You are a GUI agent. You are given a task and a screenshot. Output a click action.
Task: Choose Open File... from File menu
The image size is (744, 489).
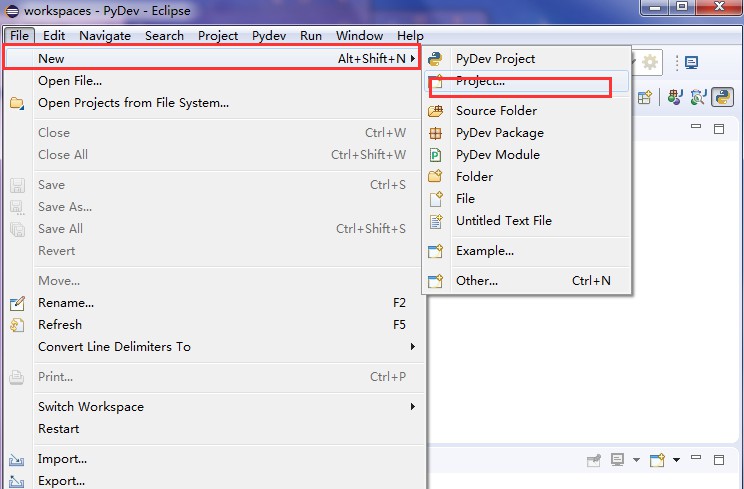click(214, 81)
